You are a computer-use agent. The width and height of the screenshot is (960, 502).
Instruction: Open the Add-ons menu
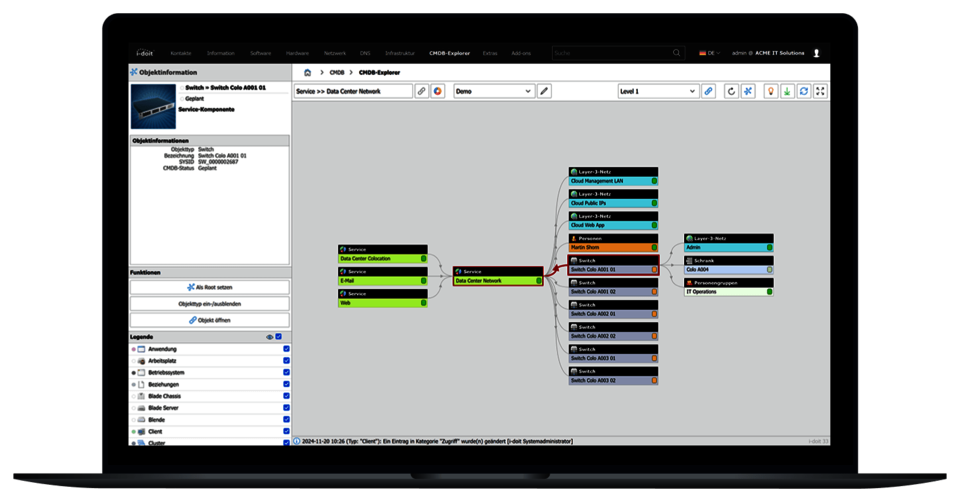tap(521, 53)
